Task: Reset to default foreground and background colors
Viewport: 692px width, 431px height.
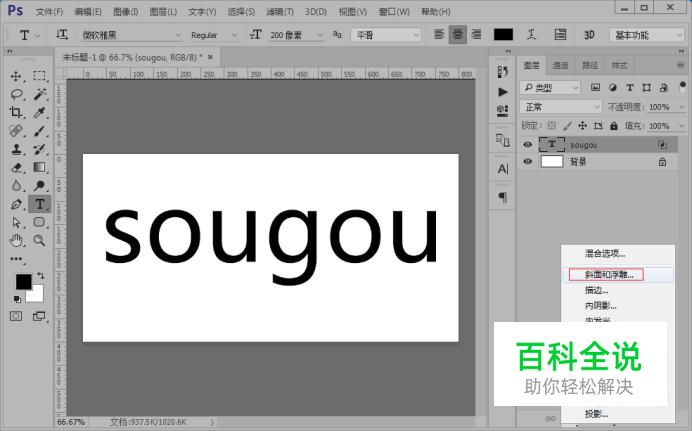Action: [x=17, y=300]
